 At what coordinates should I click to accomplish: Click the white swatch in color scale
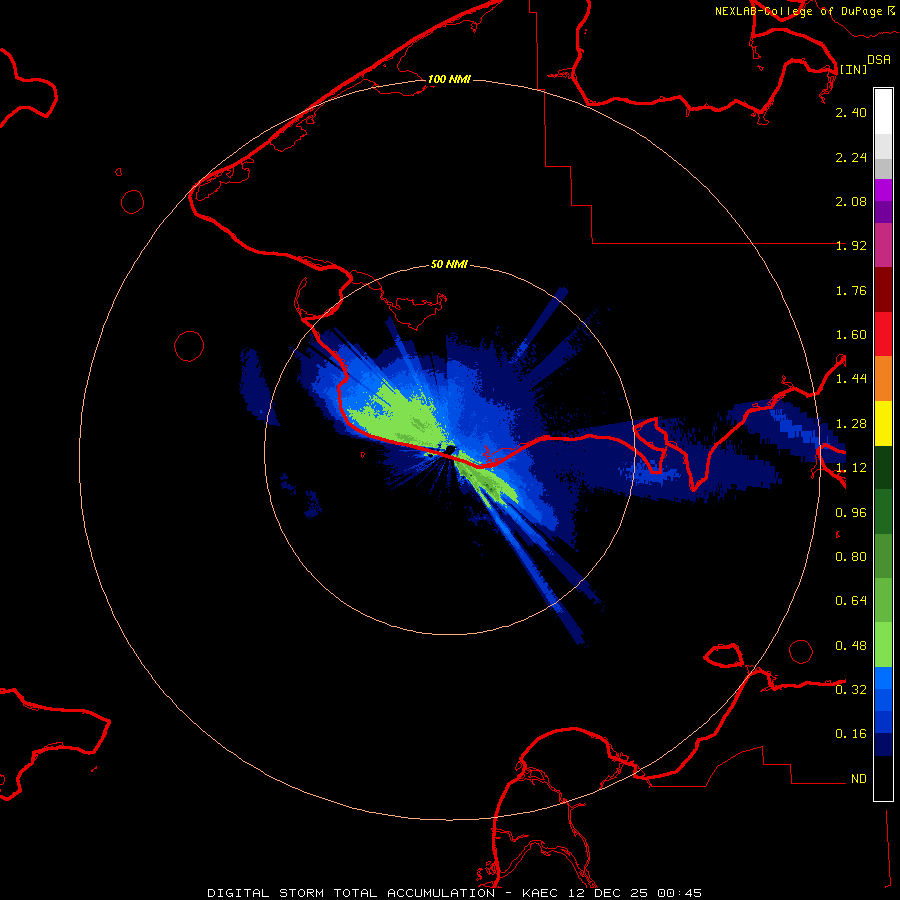click(883, 111)
